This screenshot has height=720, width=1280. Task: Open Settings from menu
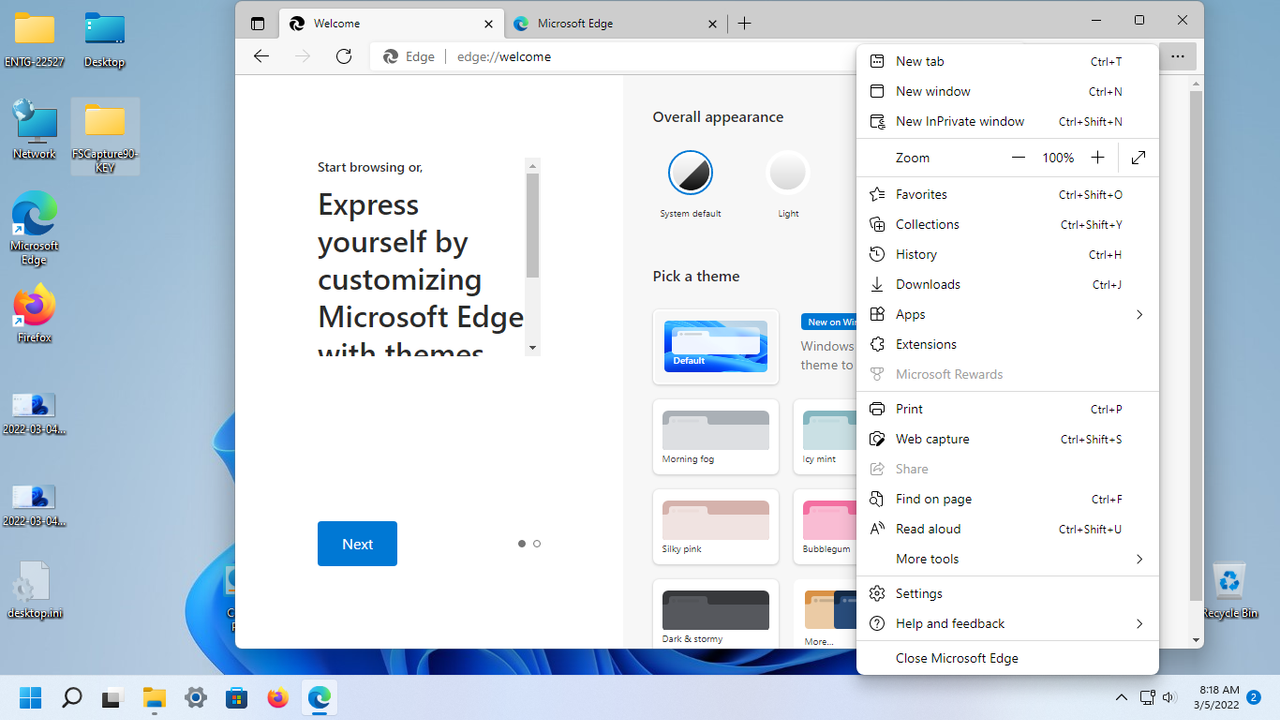(x=1008, y=593)
